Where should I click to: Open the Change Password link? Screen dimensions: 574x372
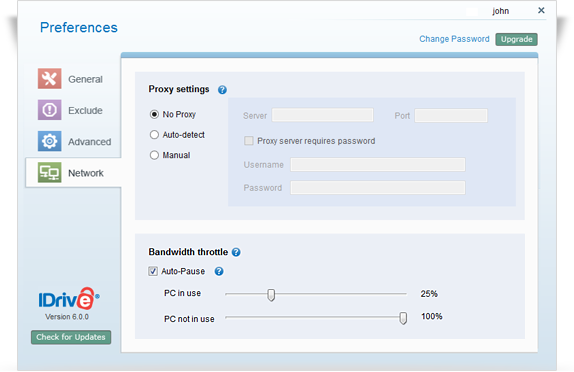coord(454,39)
